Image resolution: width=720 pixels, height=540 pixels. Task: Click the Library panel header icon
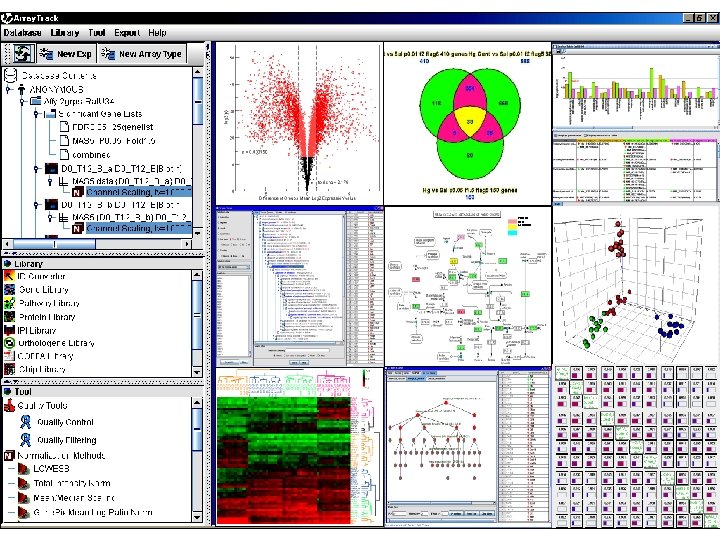pyautogui.click(x=8, y=264)
